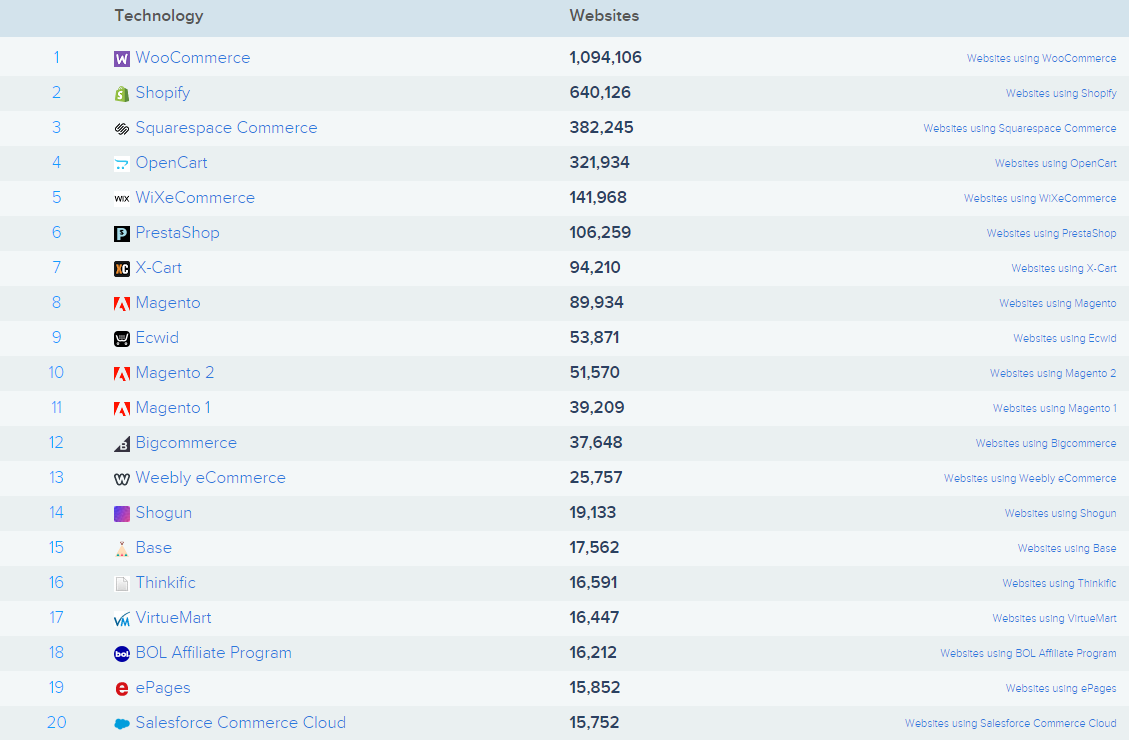Click the VirtueMart VM icon
This screenshot has height=740, width=1129.
(122, 618)
